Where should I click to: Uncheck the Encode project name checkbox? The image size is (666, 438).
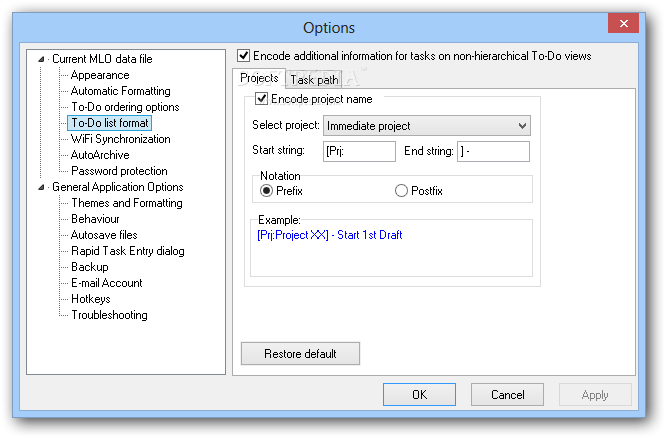262,99
